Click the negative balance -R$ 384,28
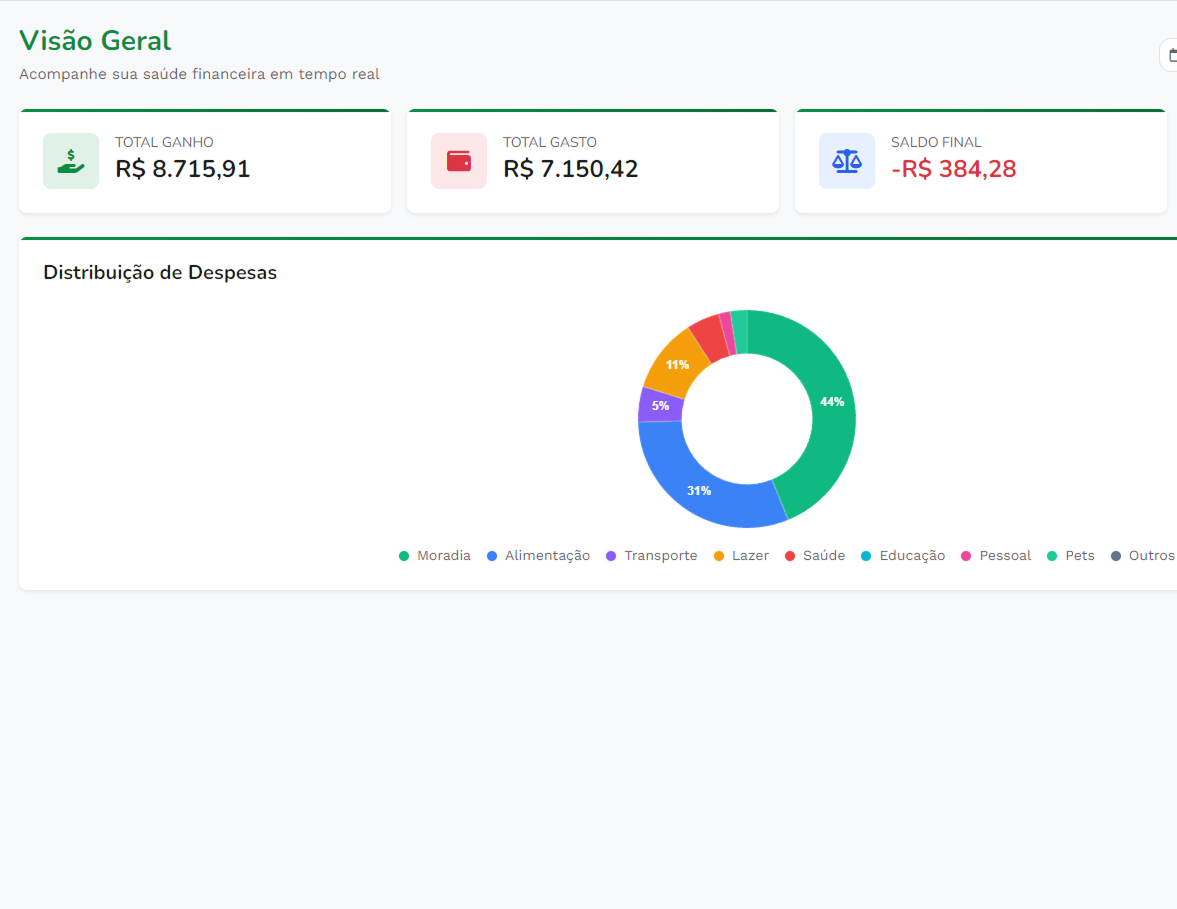Viewport: 1177px width, 909px height. tap(953, 169)
